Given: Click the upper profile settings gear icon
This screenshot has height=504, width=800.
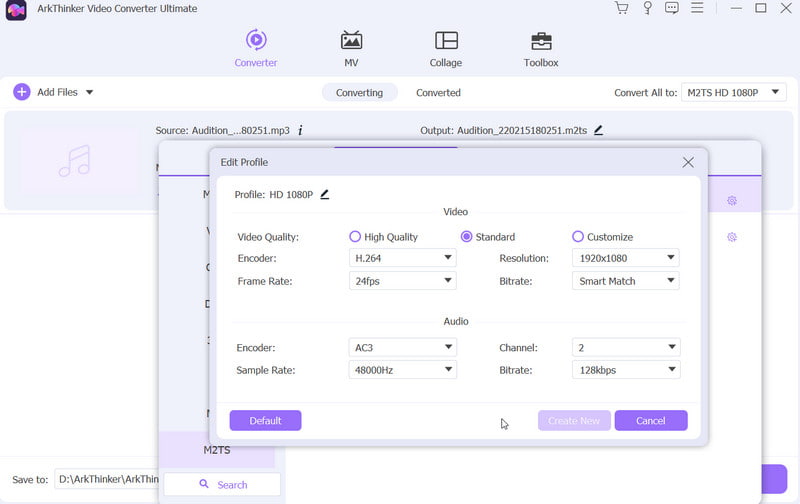Looking at the screenshot, I should click(732, 200).
